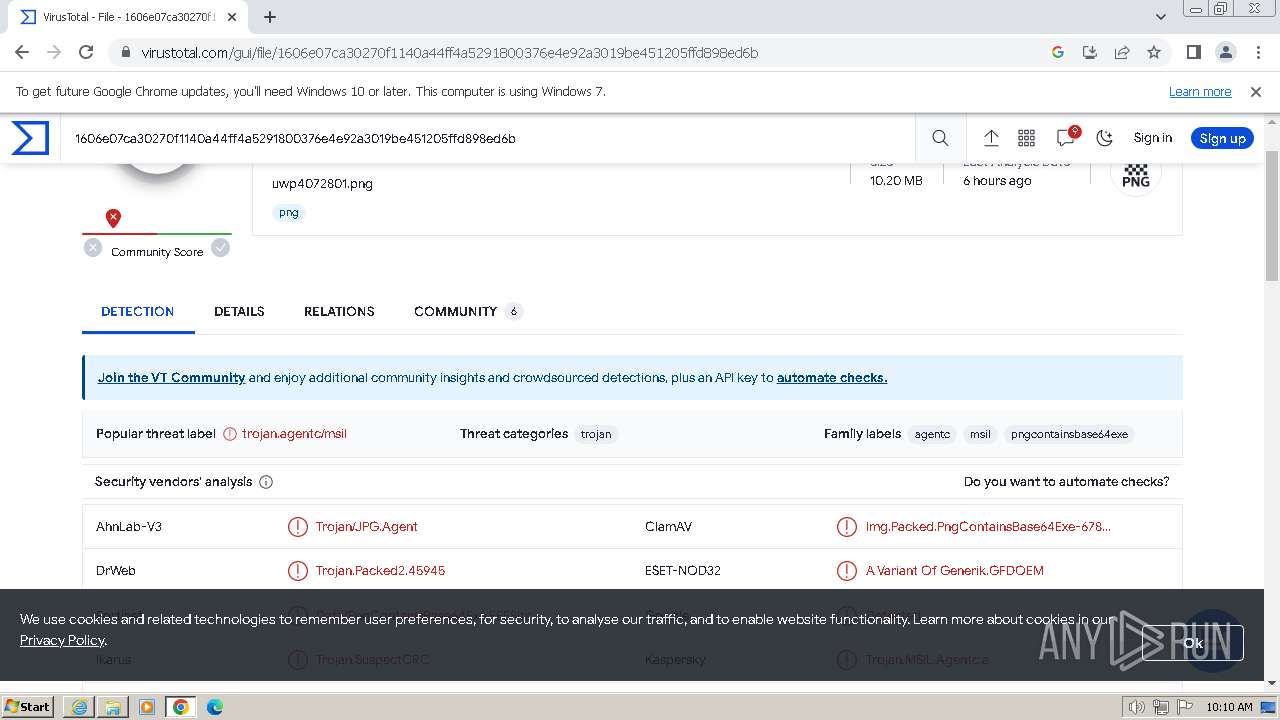Click the vertical page scrollbar thumb

[x=1272, y=215]
